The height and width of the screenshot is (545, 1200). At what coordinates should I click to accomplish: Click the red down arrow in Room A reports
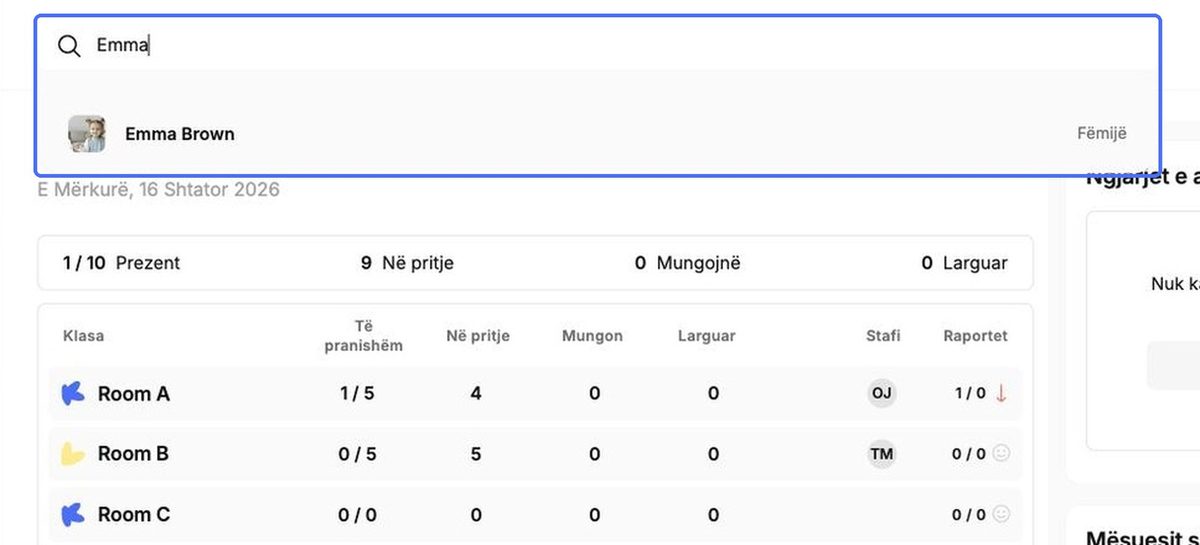pos(1001,393)
